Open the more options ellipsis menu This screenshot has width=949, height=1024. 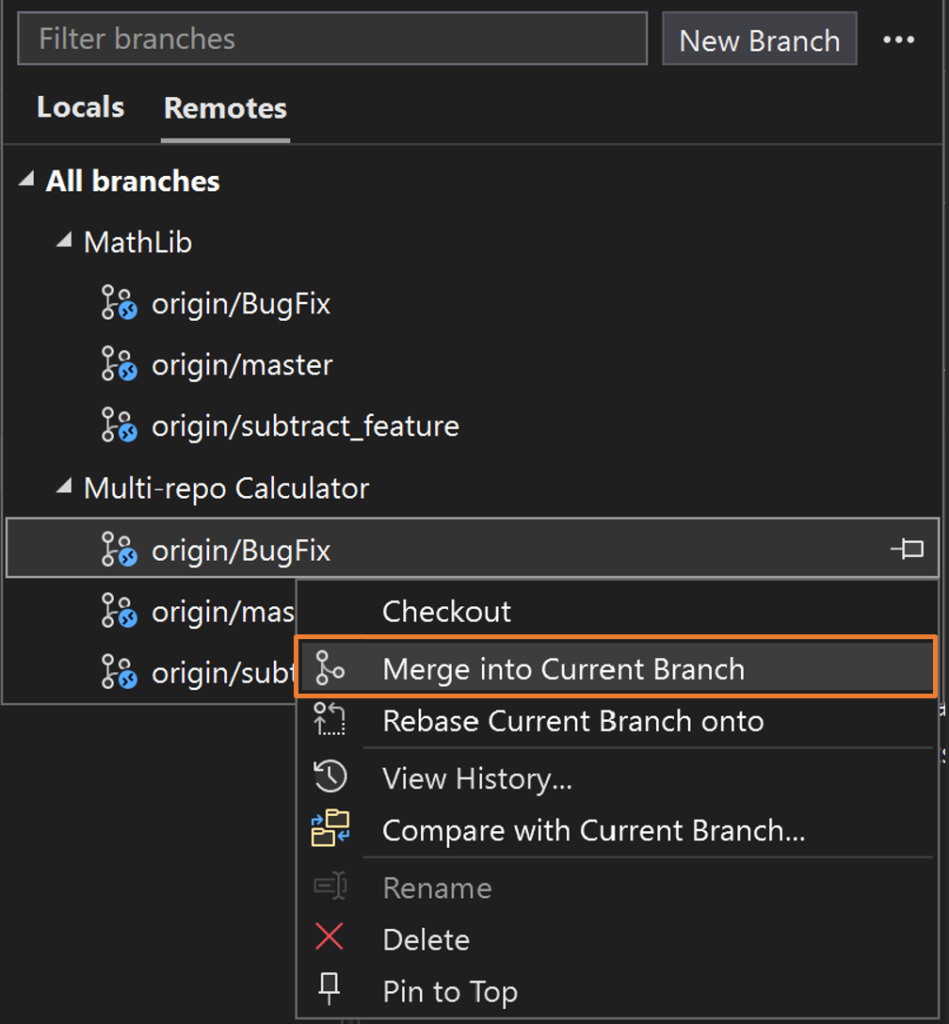tap(898, 40)
